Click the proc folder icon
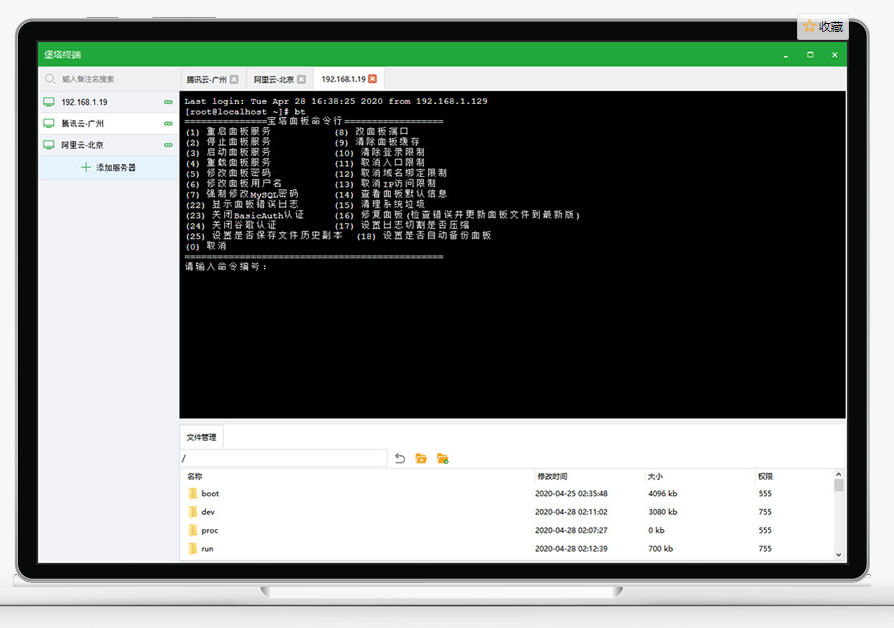 [x=193, y=530]
